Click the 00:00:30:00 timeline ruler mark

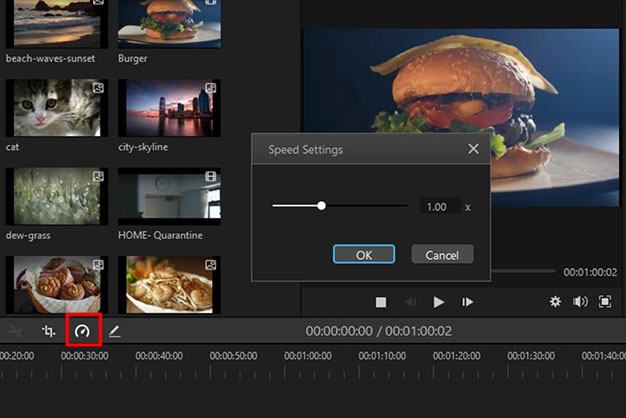coord(85,355)
